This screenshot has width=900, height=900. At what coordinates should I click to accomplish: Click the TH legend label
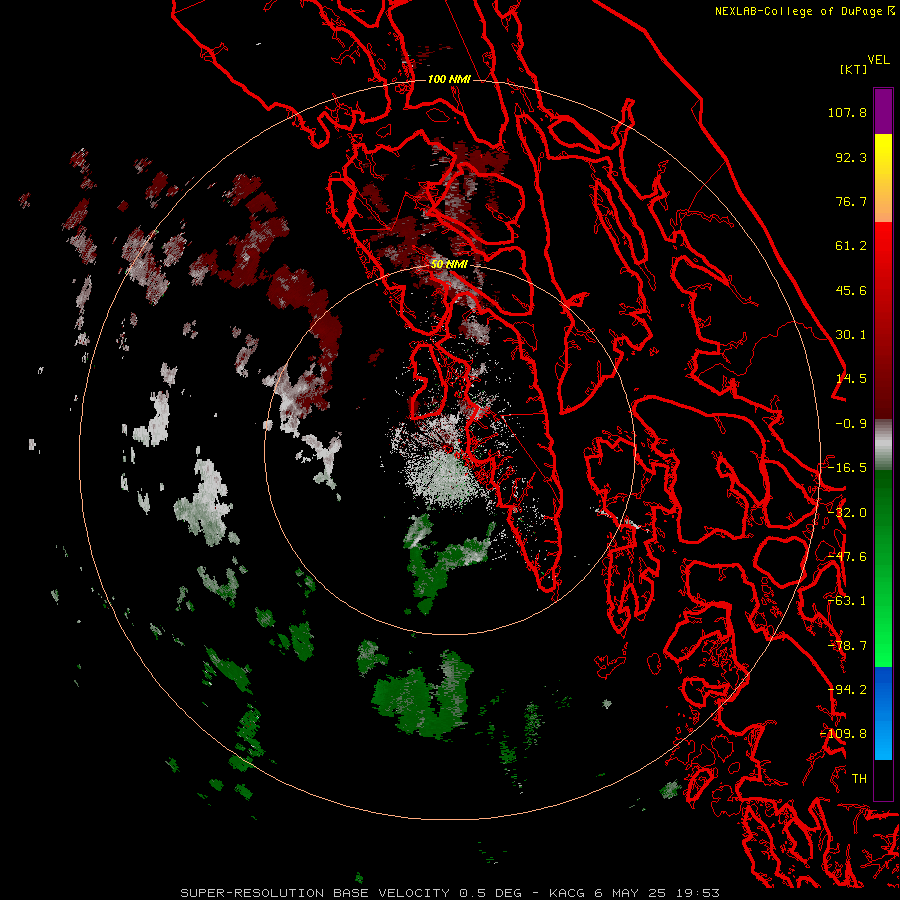(x=859, y=779)
